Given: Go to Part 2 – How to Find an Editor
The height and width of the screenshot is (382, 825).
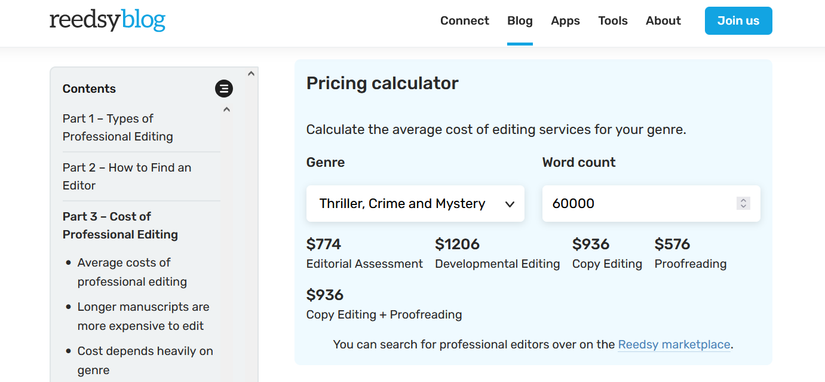Looking at the screenshot, I should click(127, 176).
